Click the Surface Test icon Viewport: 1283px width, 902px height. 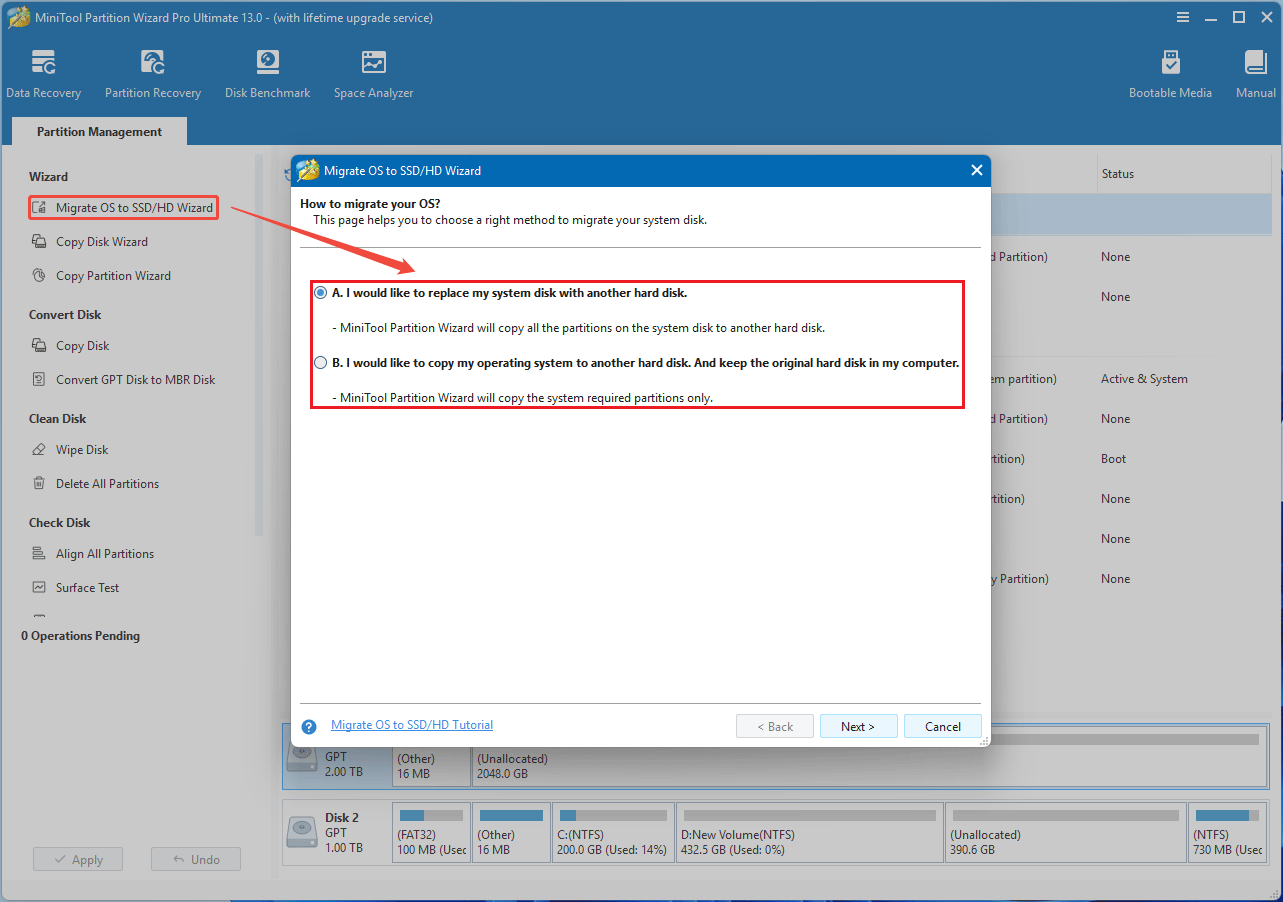[x=39, y=588]
